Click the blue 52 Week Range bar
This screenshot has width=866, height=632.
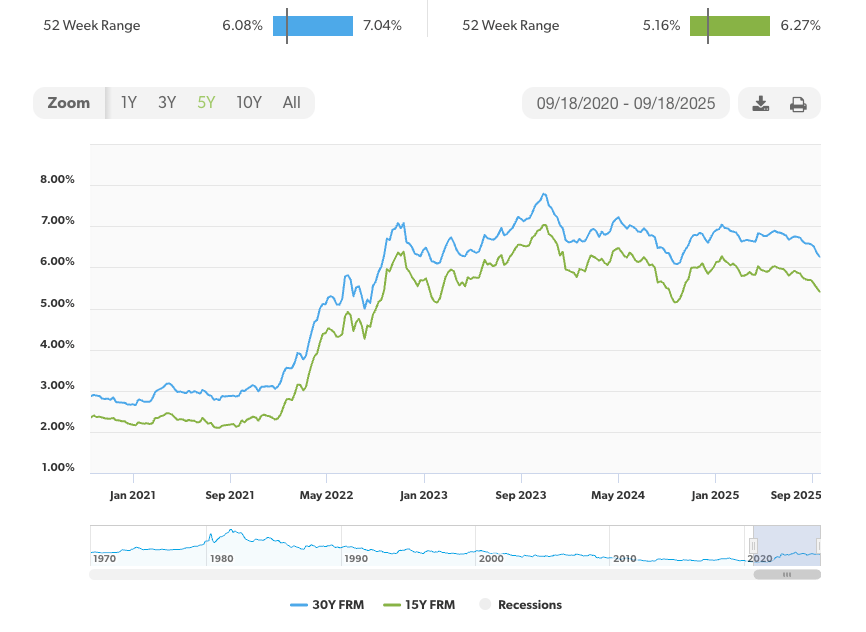pos(313,26)
